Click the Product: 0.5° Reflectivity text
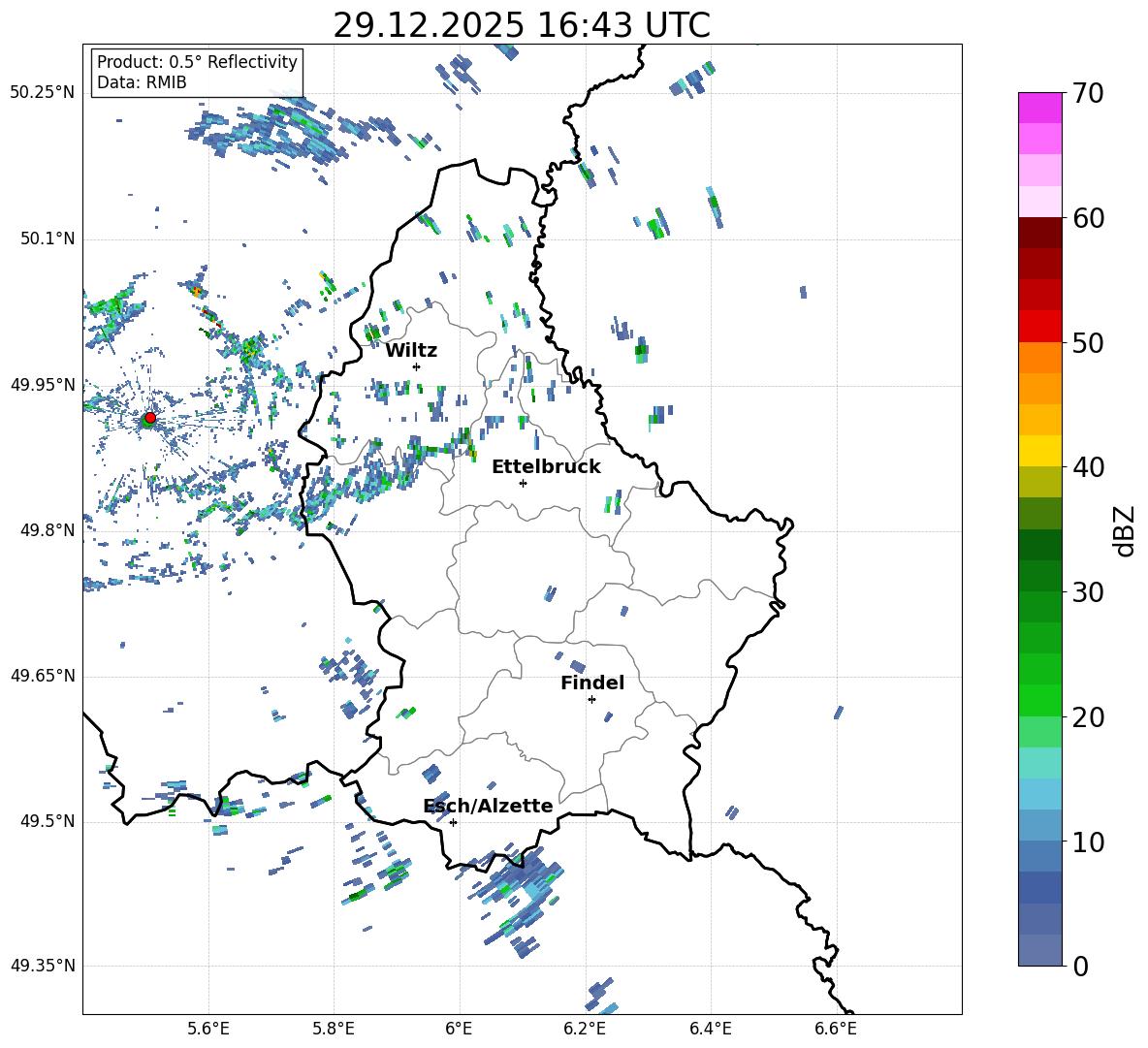The width and height of the screenshot is (1148, 1048). [x=197, y=62]
